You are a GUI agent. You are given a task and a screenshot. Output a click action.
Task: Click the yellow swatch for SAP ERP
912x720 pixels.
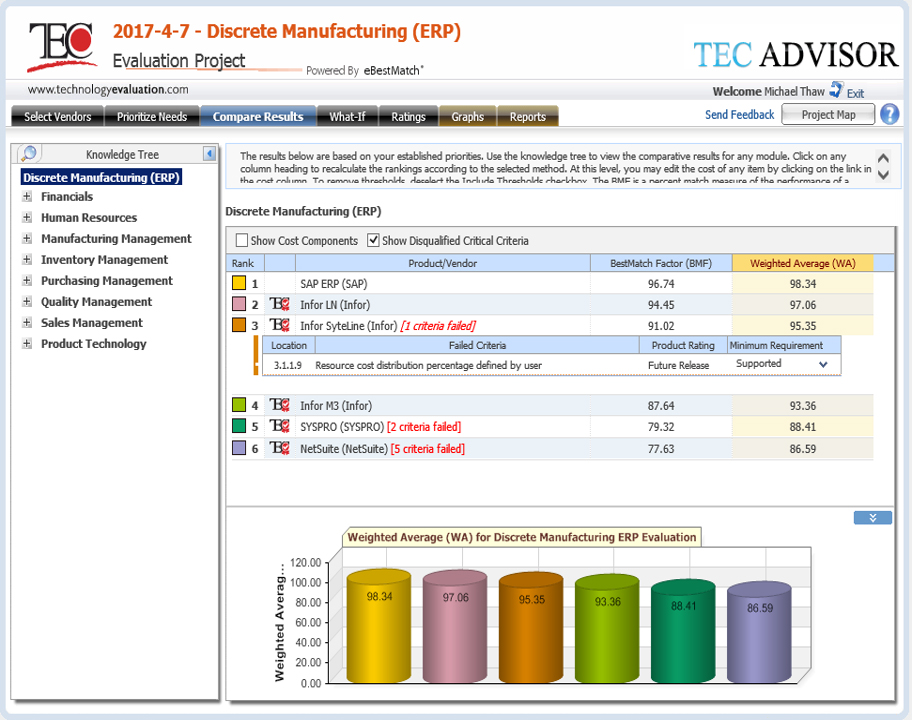(x=239, y=283)
